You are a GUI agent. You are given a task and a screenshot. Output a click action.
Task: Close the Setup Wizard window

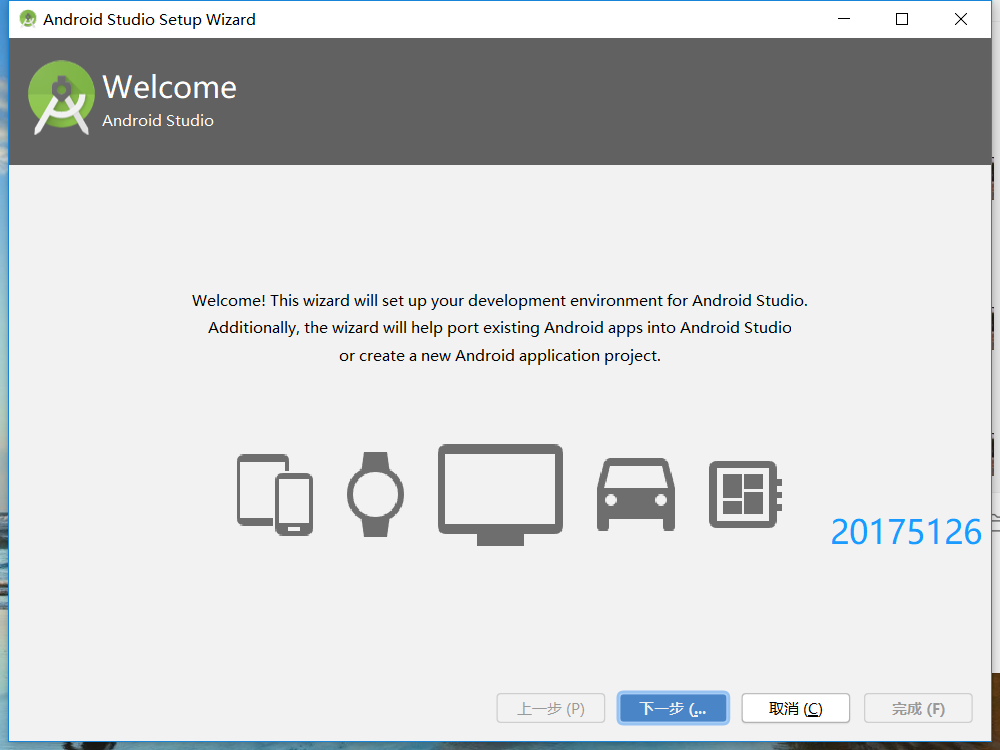(960, 19)
